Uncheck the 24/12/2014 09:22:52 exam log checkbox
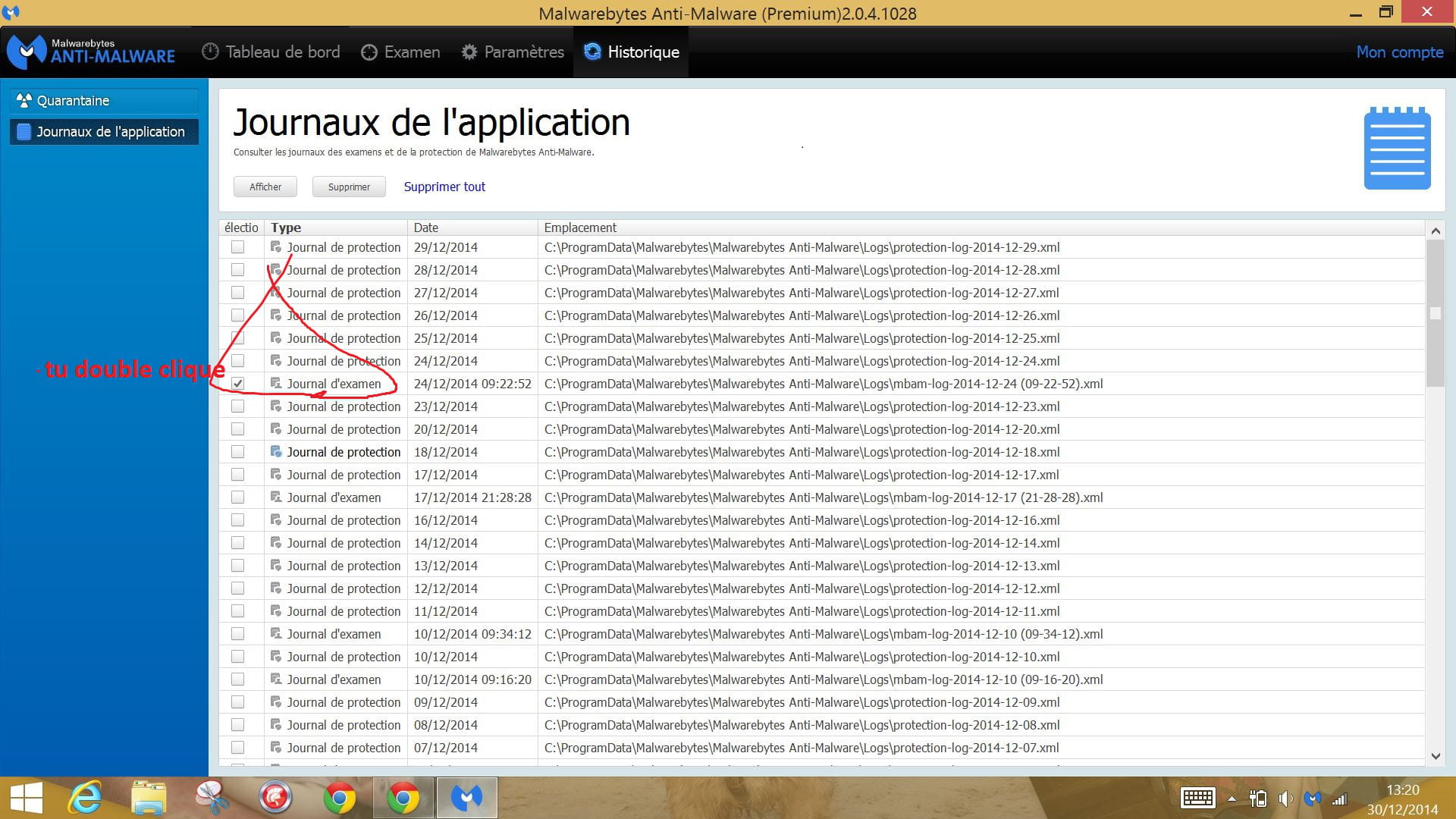Viewport: 1456px width, 819px height. [x=238, y=384]
